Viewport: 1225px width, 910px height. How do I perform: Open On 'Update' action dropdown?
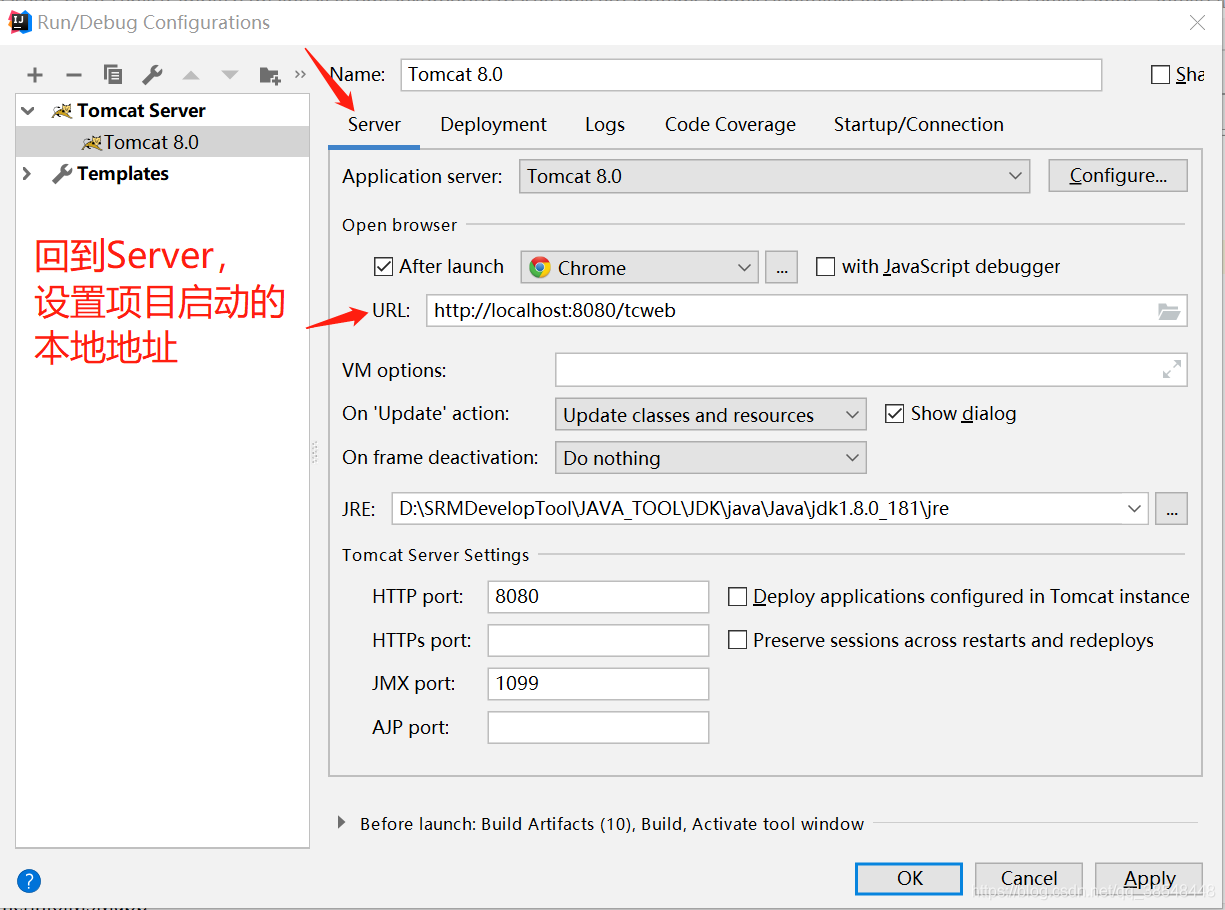click(x=711, y=414)
